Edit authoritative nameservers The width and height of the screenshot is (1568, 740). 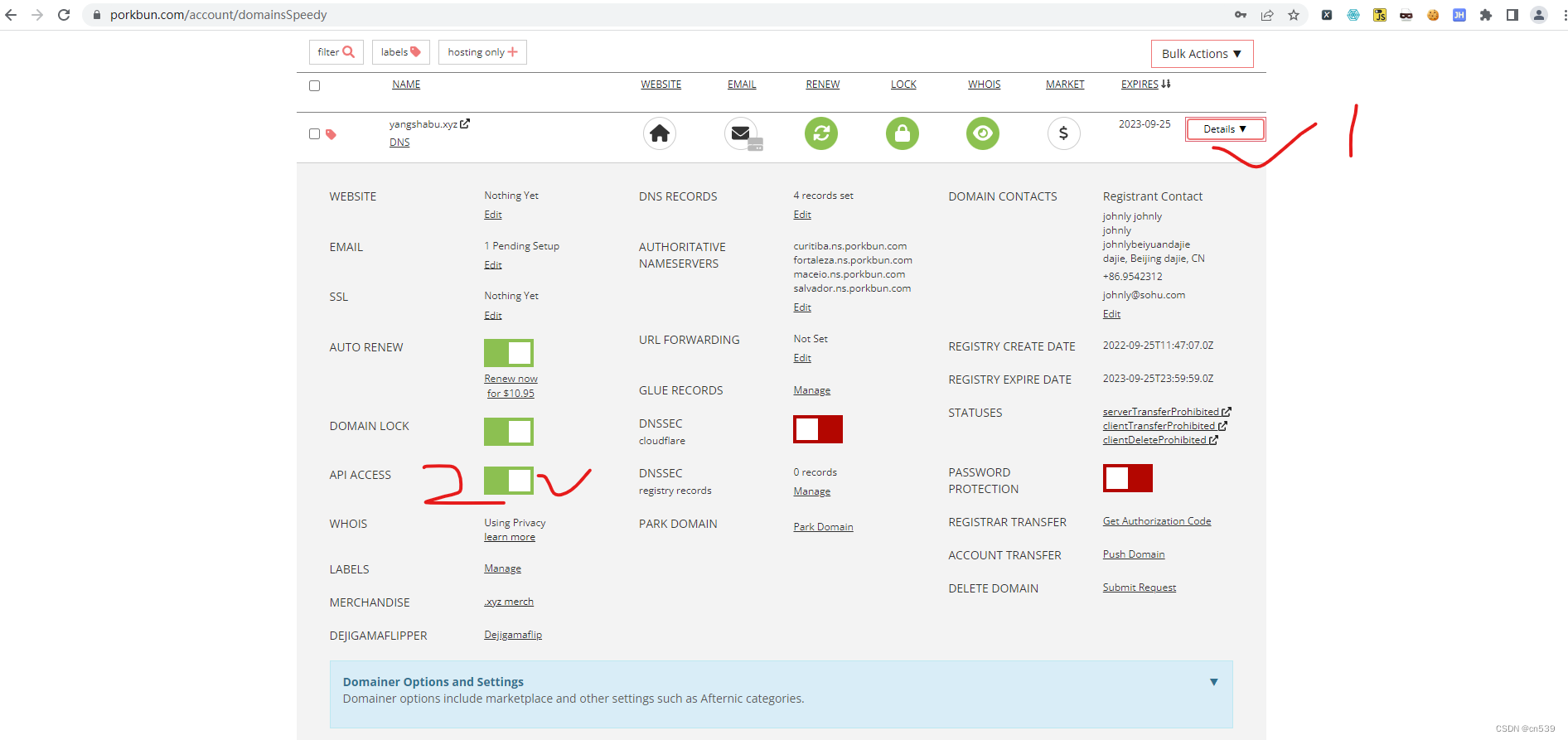click(802, 307)
